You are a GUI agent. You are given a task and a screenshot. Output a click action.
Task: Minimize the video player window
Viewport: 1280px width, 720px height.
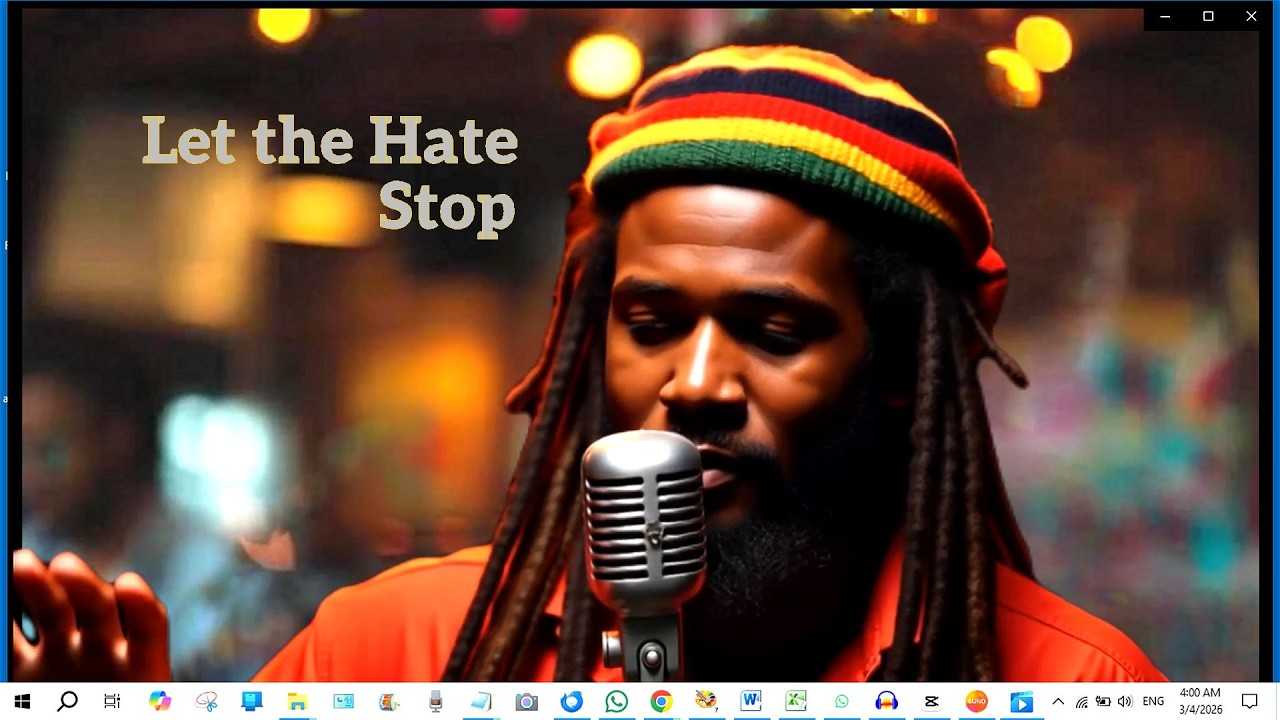(x=1165, y=16)
